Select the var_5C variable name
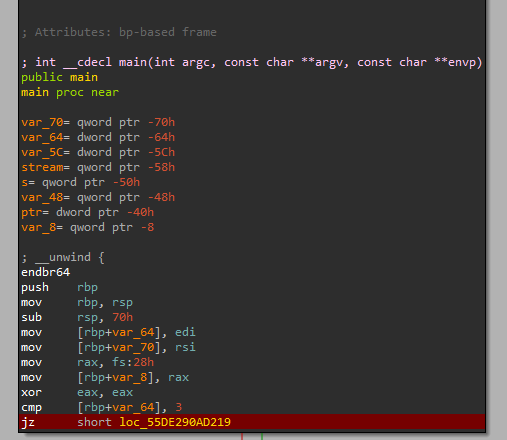 [x=42, y=152]
